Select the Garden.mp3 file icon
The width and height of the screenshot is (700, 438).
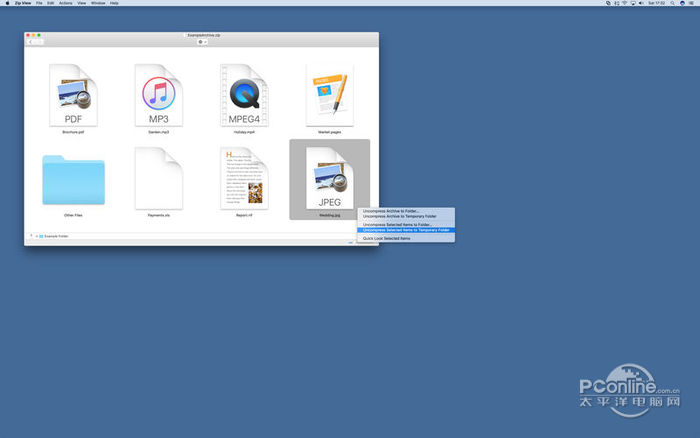pyautogui.click(x=158, y=96)
